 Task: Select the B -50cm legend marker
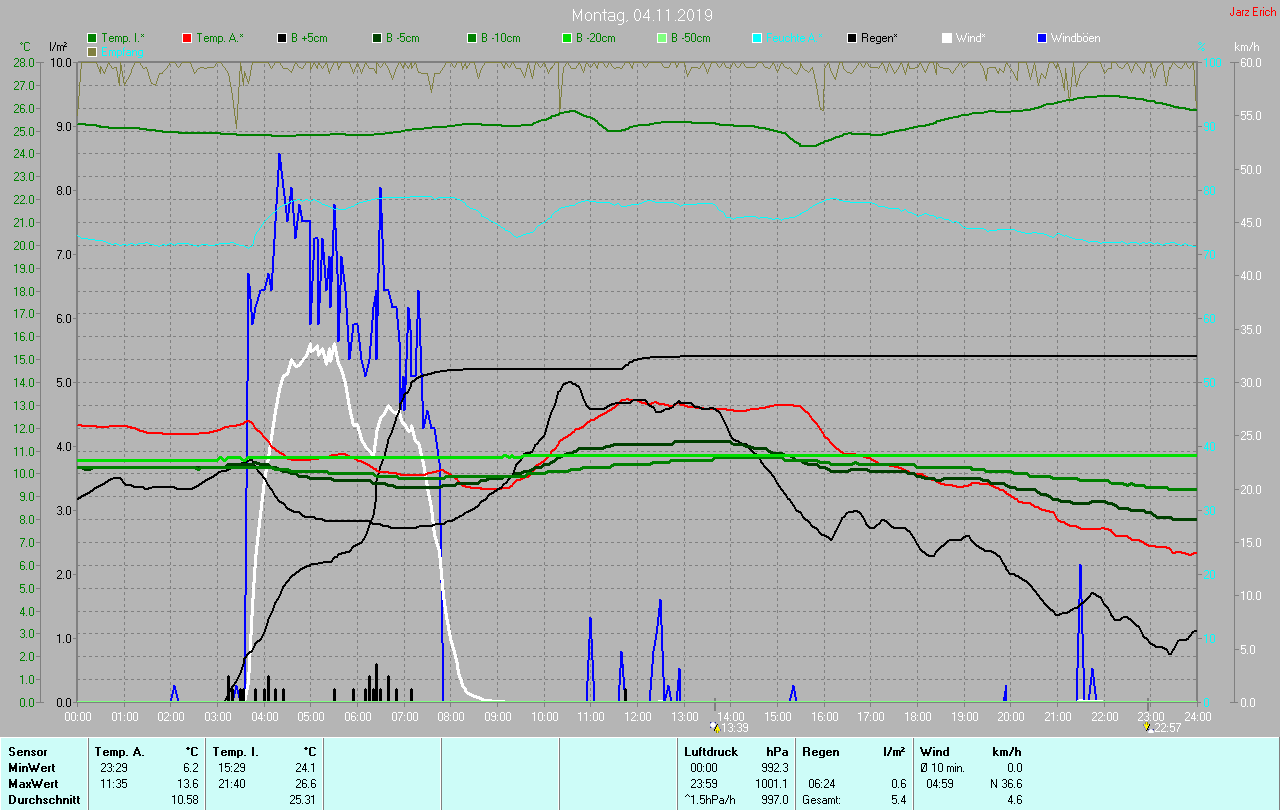662,38
